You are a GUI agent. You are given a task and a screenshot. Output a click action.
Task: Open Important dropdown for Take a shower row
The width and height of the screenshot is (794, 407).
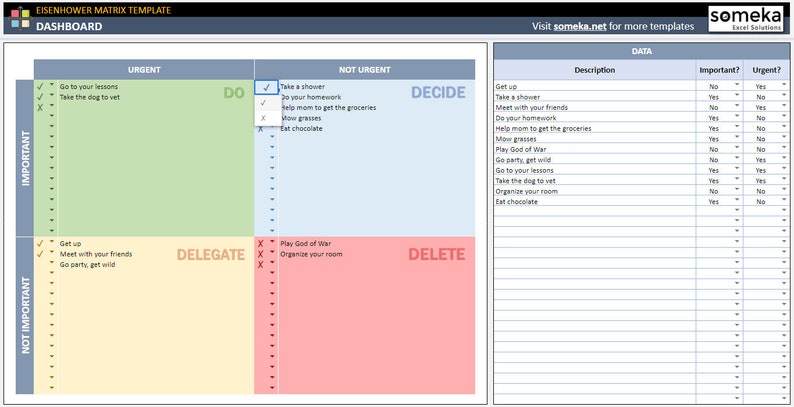737,95
